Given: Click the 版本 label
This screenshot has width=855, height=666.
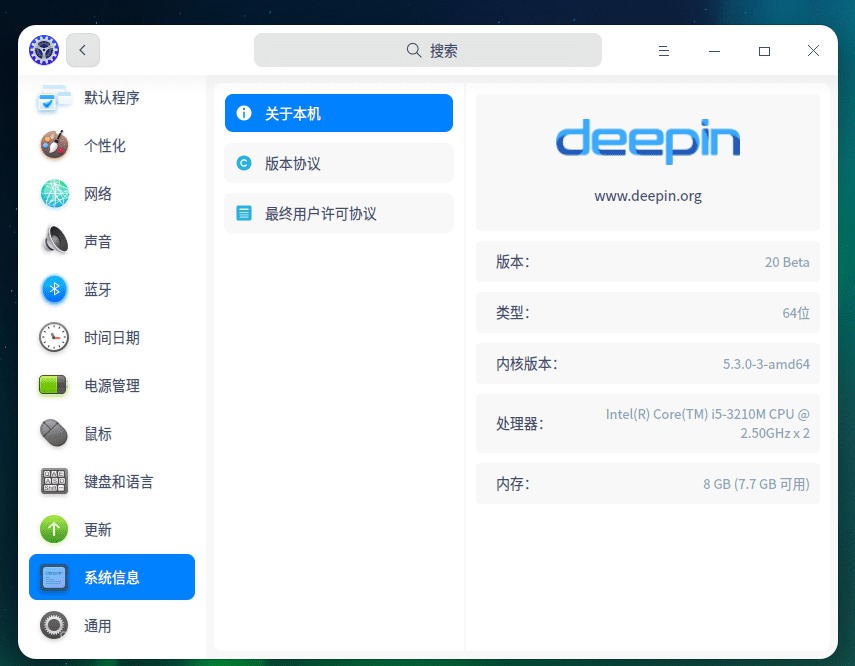Looking at the screenshot, I should 513,262.
